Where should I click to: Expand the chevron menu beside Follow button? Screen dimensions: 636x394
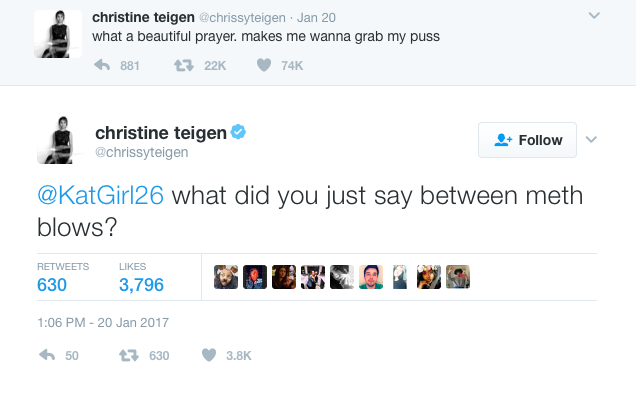tap(591, 140)
